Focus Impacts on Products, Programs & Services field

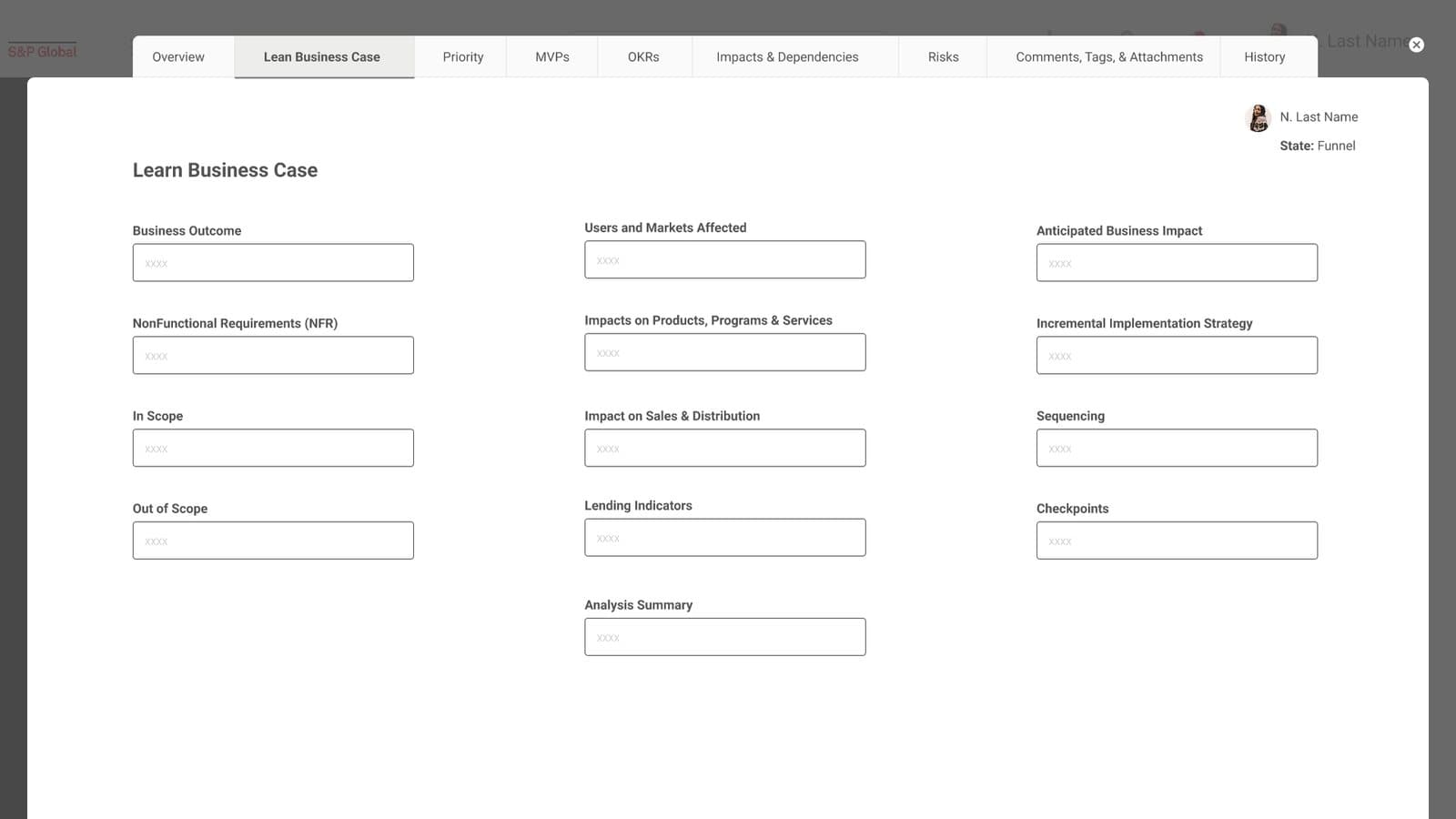pyautogui.click(x=725, y=352)
